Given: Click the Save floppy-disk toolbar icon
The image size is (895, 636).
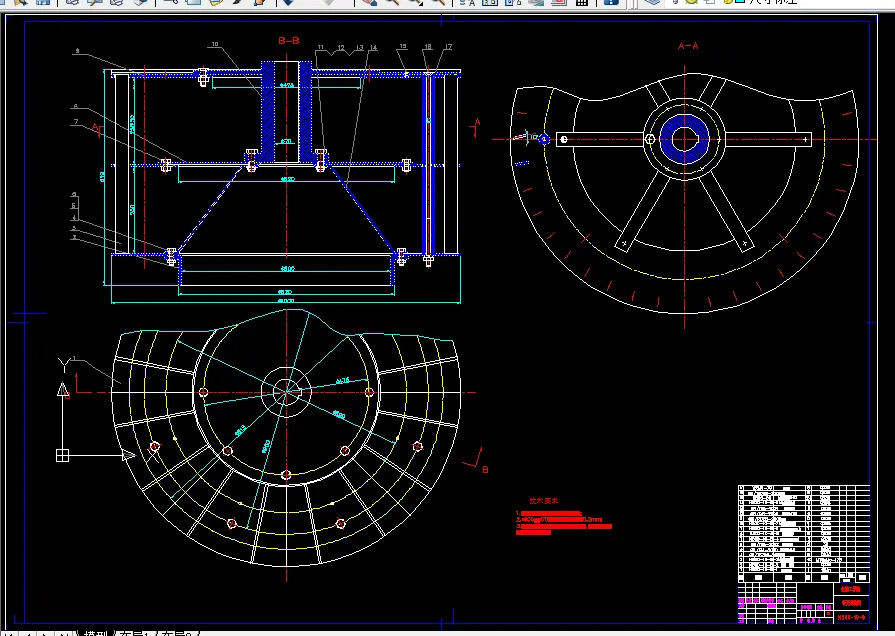Looking at the screenshot, I should [x=43, y=2].
